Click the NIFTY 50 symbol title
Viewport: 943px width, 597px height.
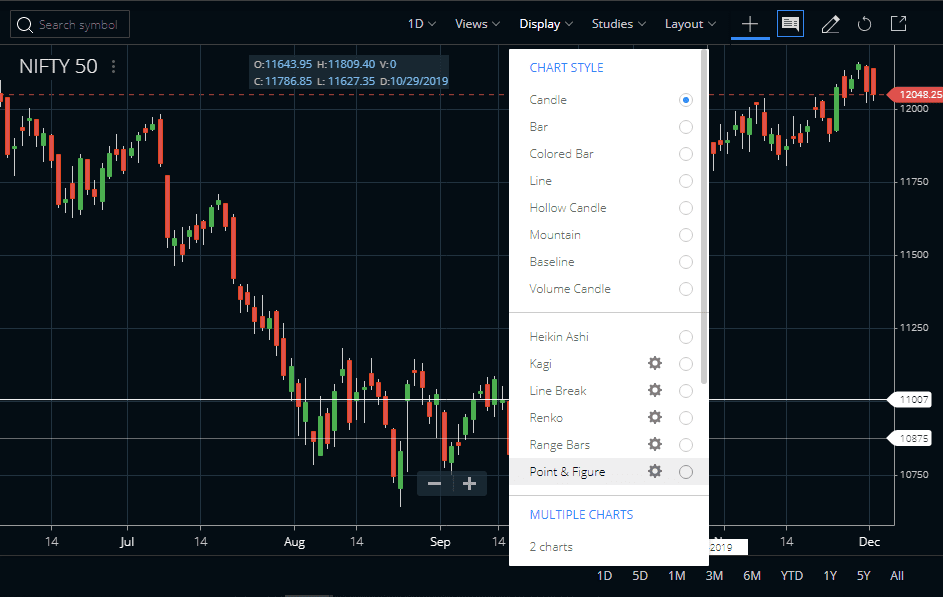click(x=58, y=66)
